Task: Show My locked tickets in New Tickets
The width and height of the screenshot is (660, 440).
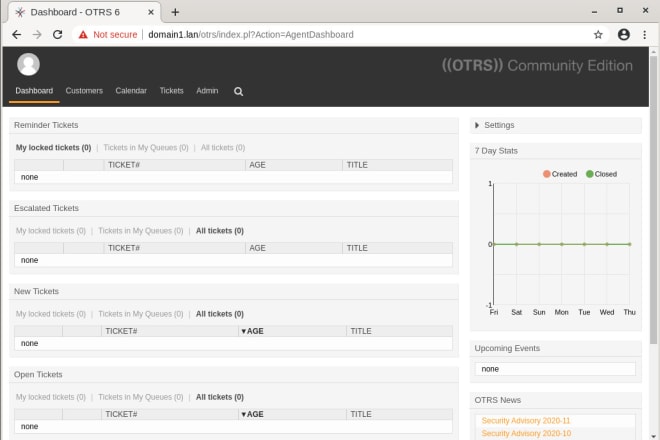Action: point(51,314)
